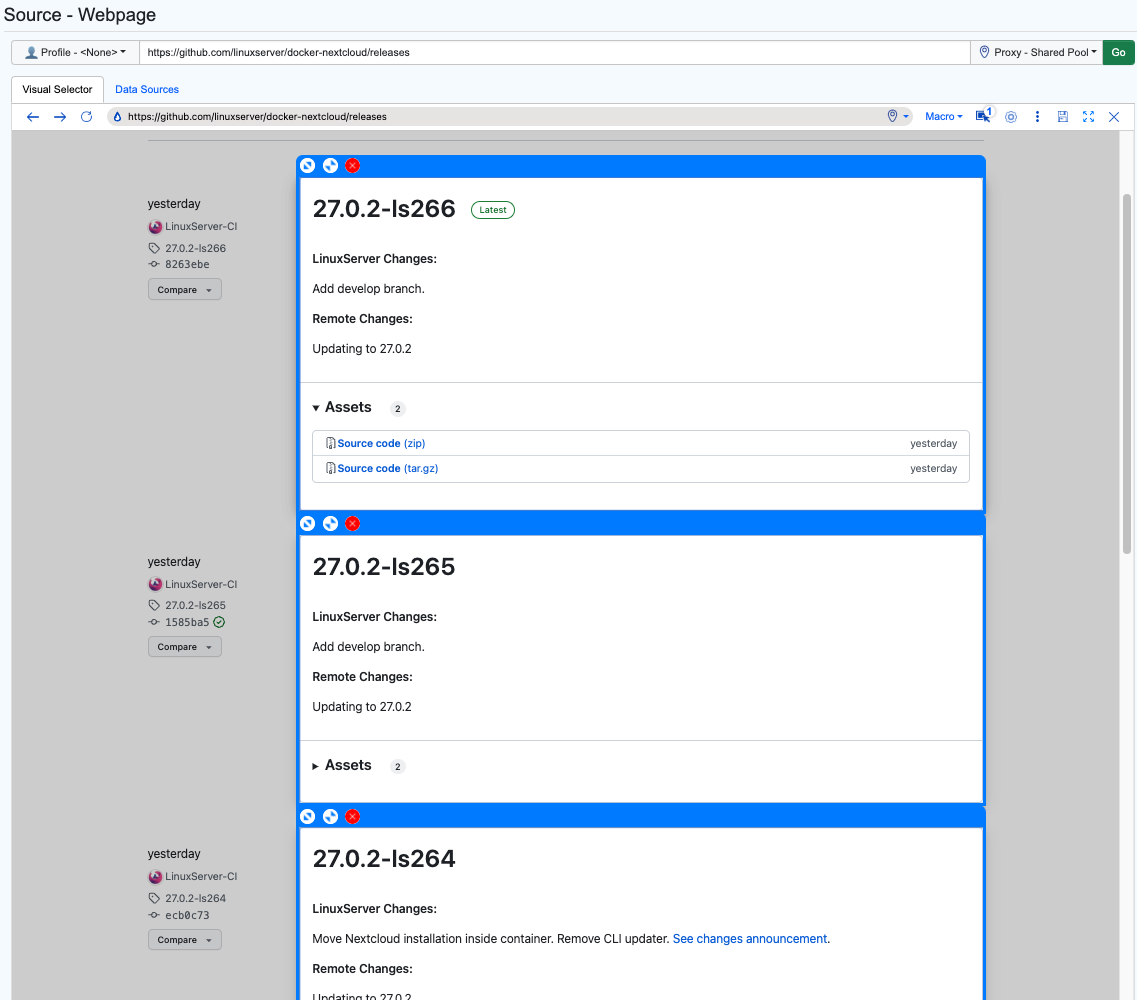
Task: Open the selection counter icon with badge 1
Action: tap(983, 116)
